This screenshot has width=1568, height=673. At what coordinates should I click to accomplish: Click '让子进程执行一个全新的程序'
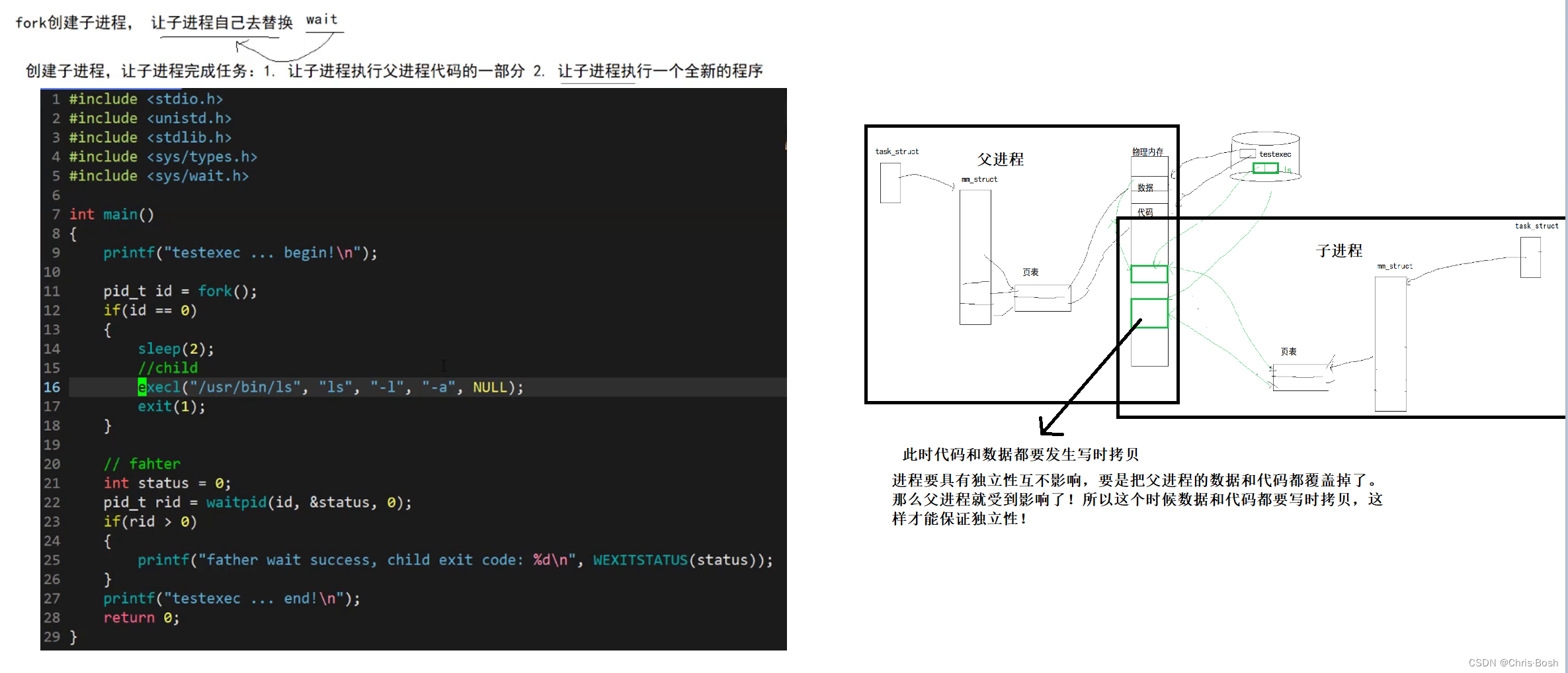point(660,71)
